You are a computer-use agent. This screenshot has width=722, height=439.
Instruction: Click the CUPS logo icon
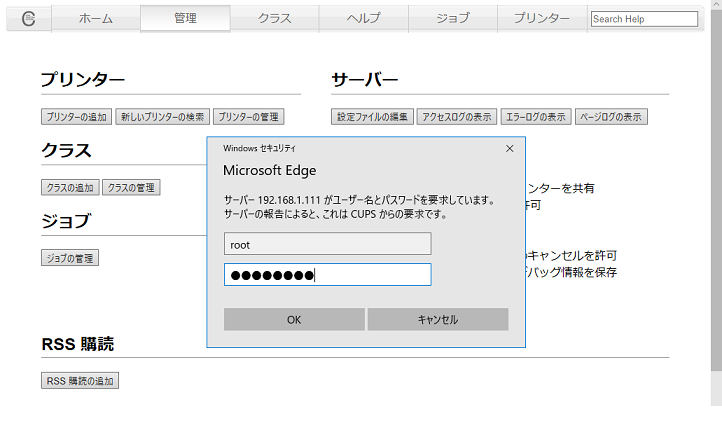[29, 18]
